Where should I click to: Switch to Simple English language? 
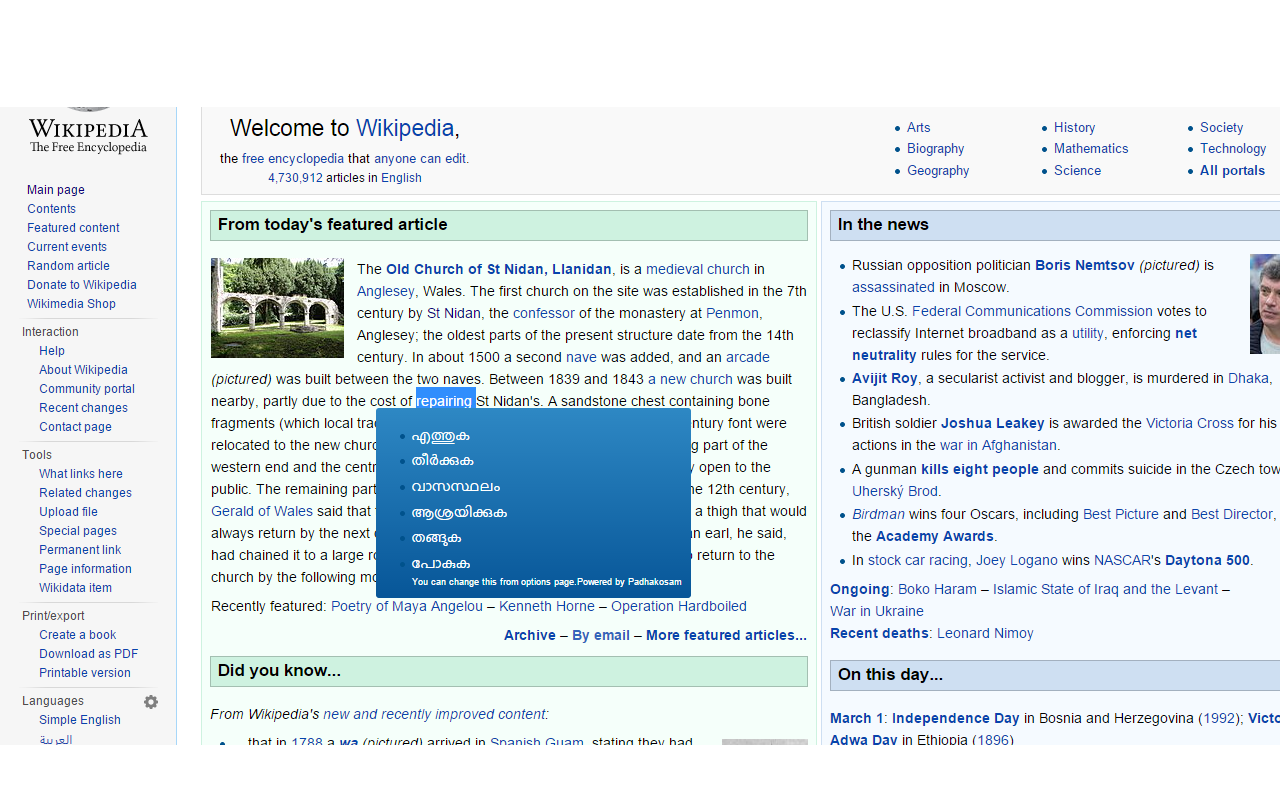[80, 720]
